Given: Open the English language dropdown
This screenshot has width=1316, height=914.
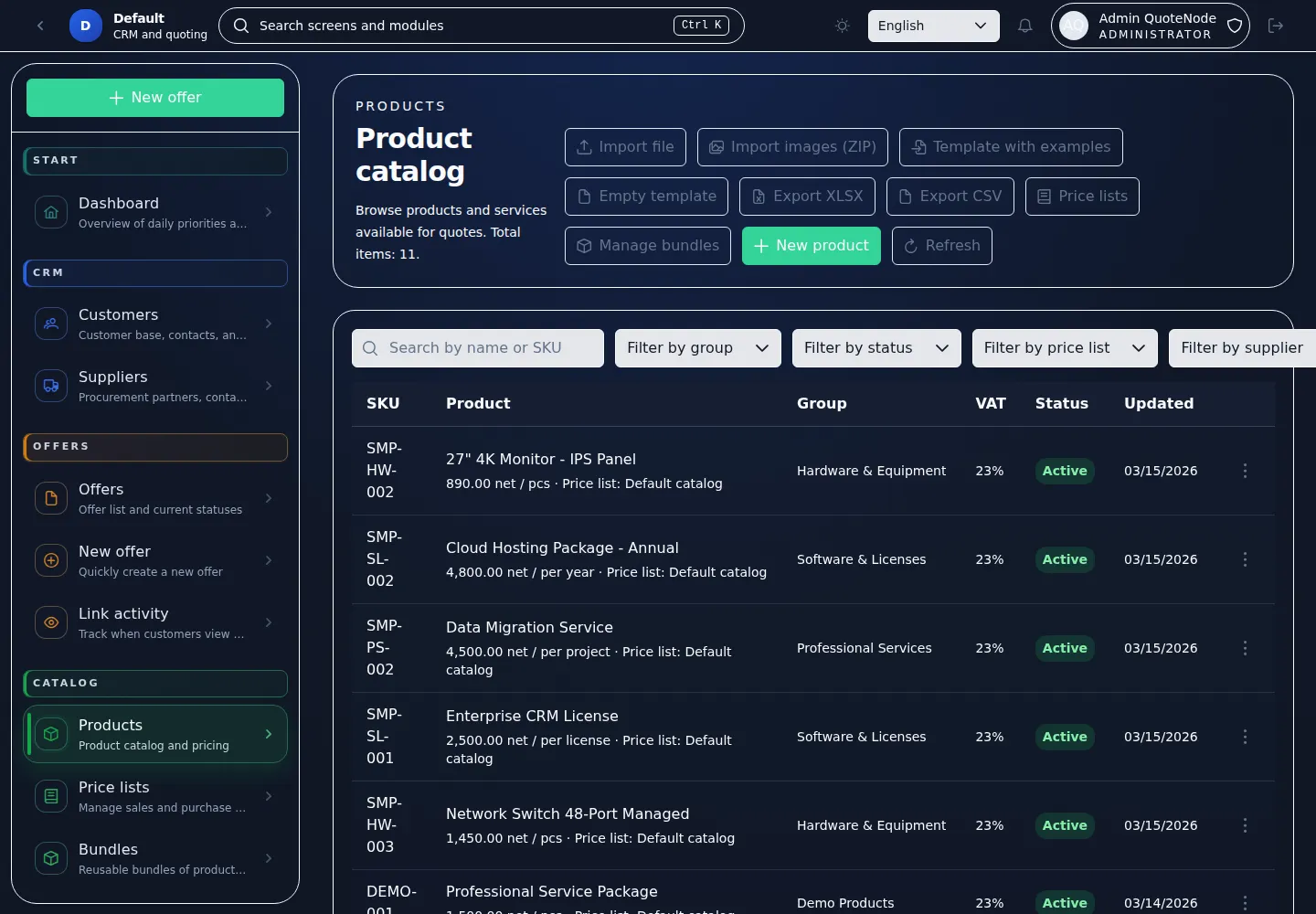Looking at the screenshot, I should pos(932,26).
